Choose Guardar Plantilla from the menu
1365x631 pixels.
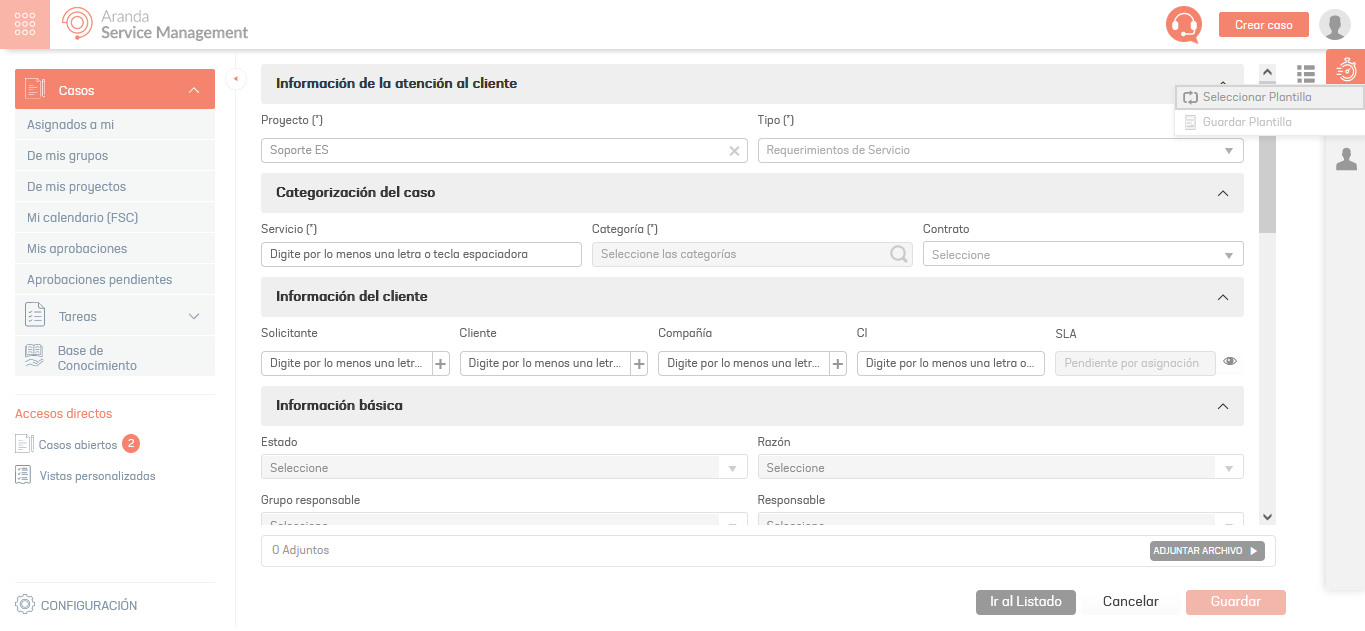click(x=1270, y=122)
